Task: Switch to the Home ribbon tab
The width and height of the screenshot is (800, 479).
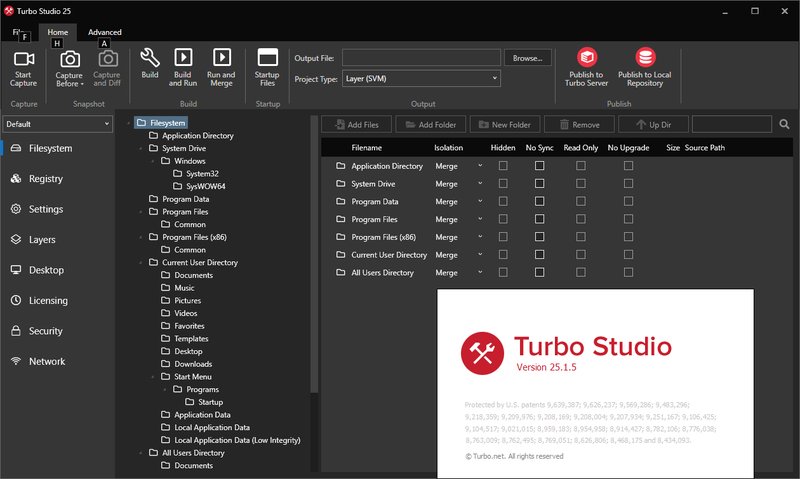Action: click(x=58, y=32)
